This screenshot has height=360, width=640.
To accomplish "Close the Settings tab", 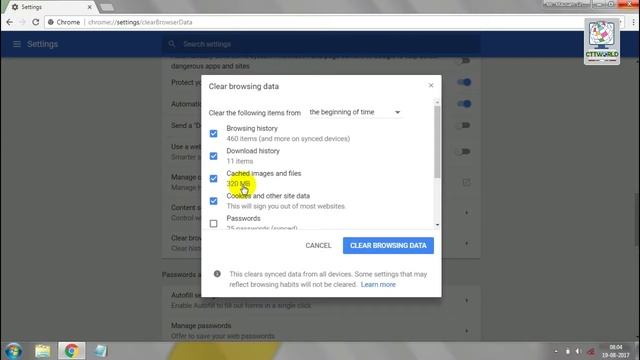I will pos(89,7).
